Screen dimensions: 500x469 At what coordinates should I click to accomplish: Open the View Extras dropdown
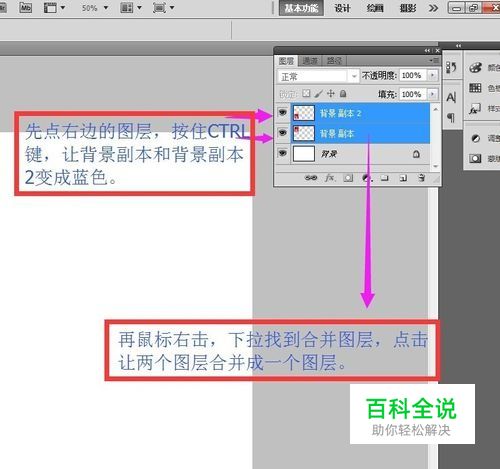(x=54, y=7)
